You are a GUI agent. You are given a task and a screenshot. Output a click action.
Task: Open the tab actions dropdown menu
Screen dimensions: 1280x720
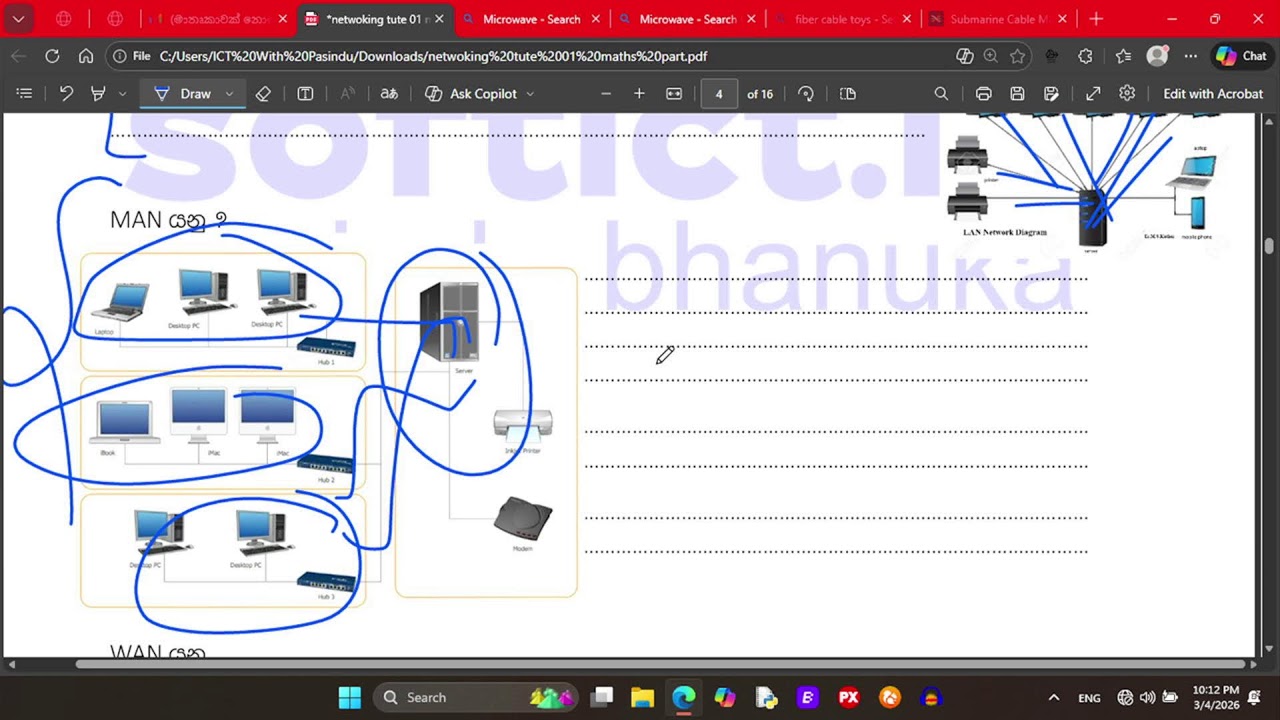click(18, 19)
